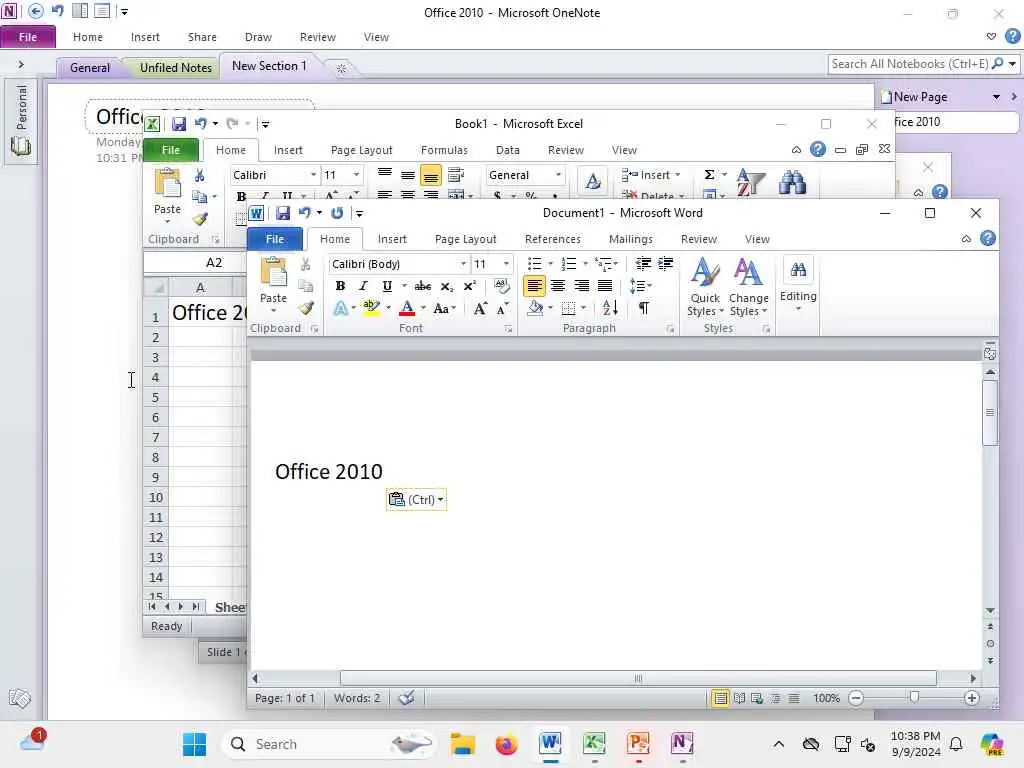The height and width of the screenshot is (768, 1024).
Task: Apply Subscript formatting in Word
Action: [x=447, y=286]
